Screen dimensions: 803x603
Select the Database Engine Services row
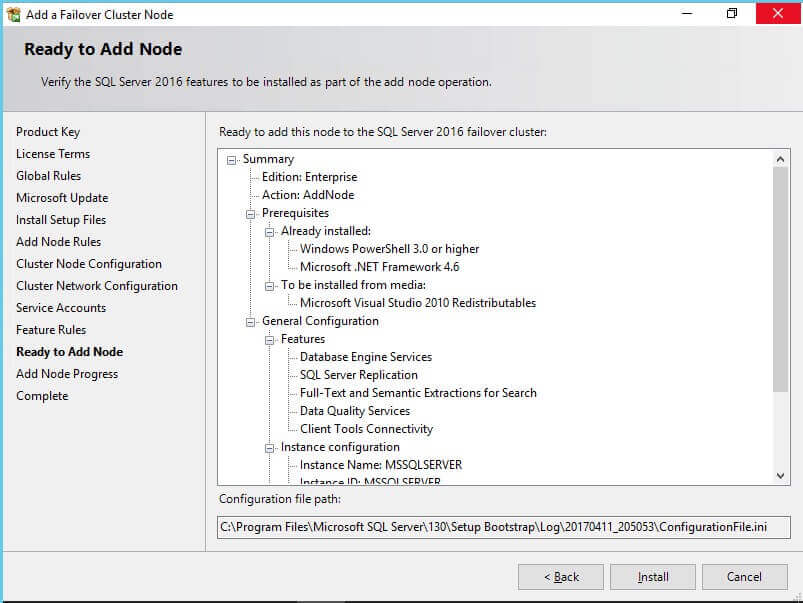coord(366,357)
